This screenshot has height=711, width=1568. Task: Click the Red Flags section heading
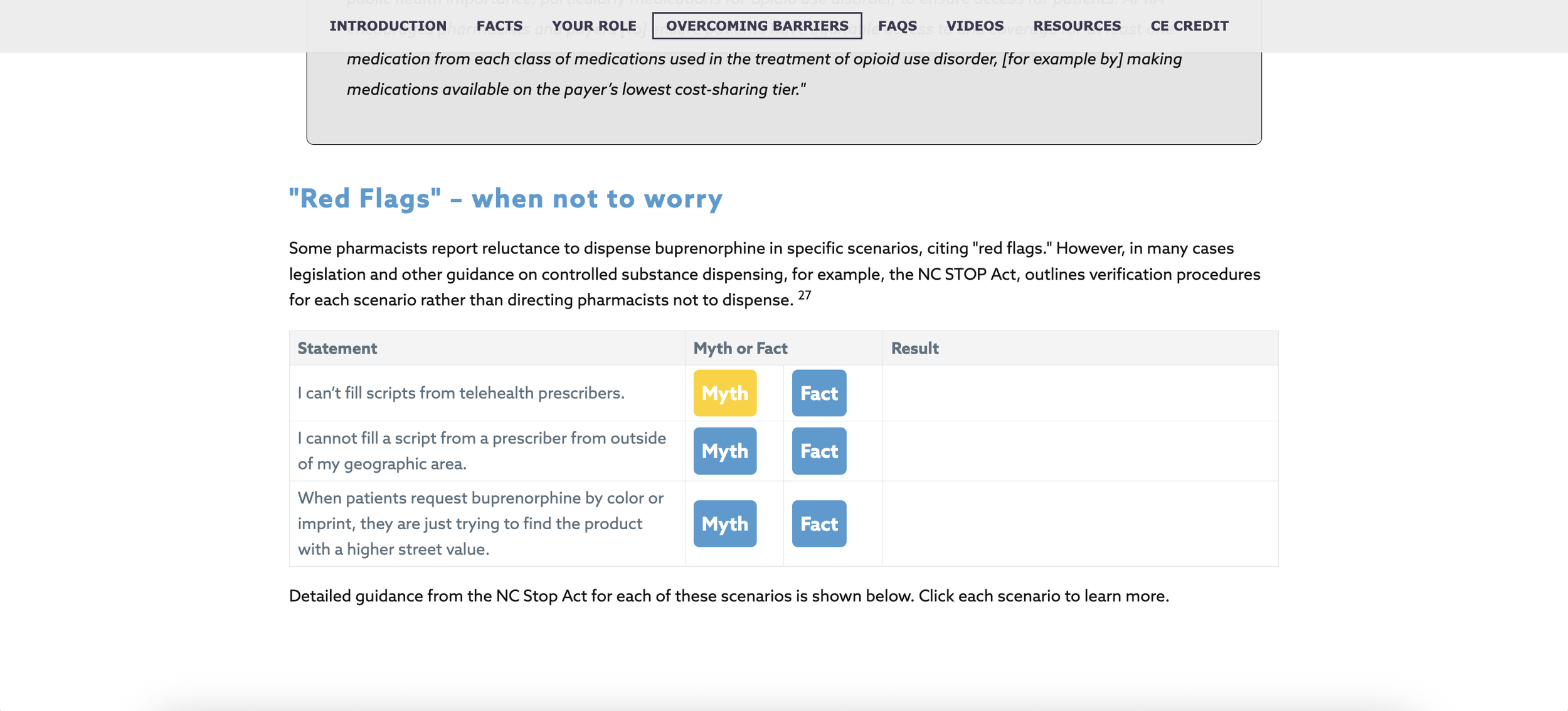(x=506, y=199)
